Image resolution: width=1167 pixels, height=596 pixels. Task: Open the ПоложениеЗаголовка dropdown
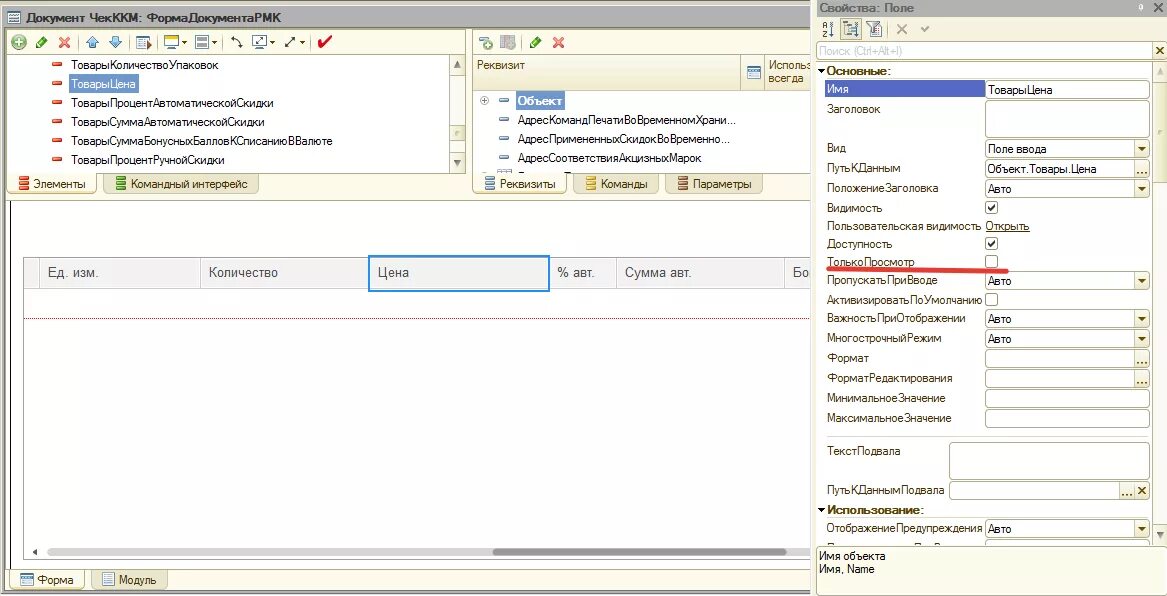point(1142,189)
